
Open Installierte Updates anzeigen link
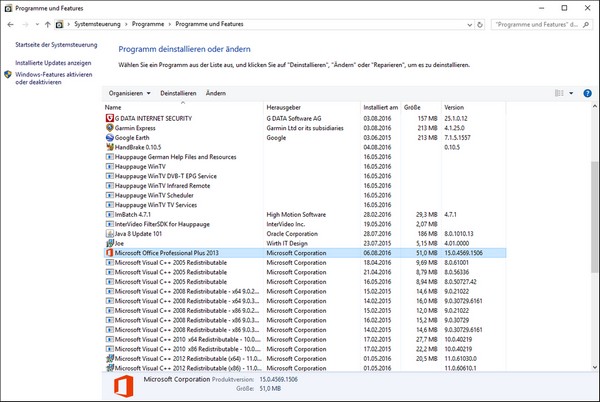tap(53, 63)
